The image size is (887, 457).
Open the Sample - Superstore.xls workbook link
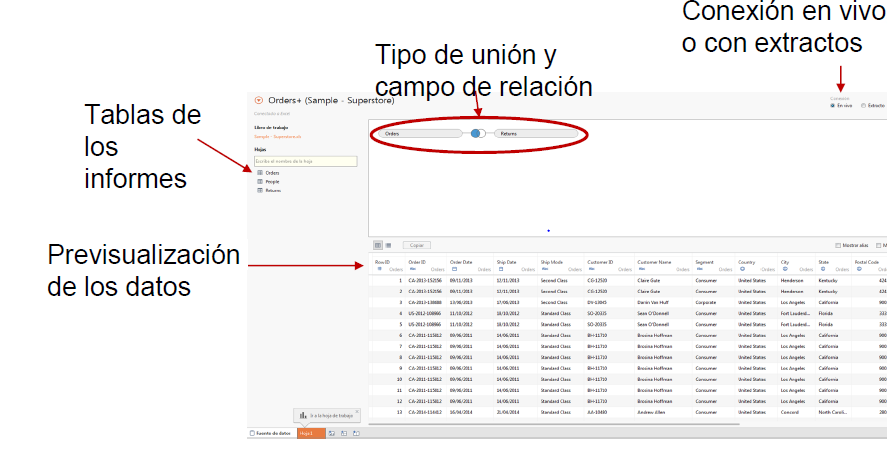[278, 137]
